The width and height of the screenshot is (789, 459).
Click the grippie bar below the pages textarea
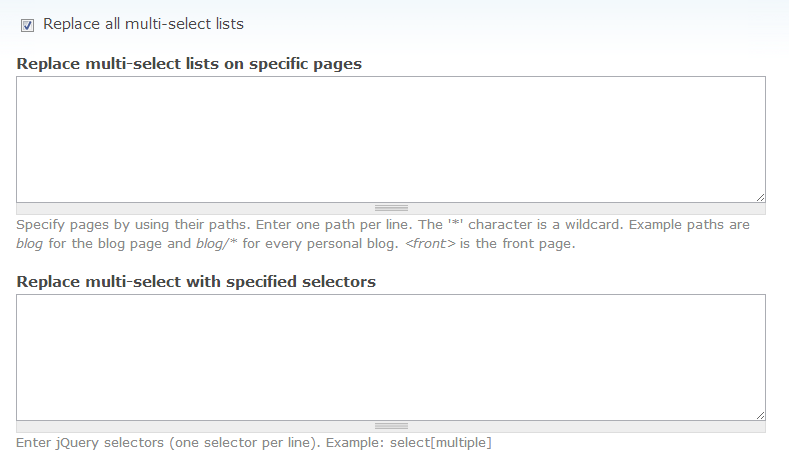[391, 208]
